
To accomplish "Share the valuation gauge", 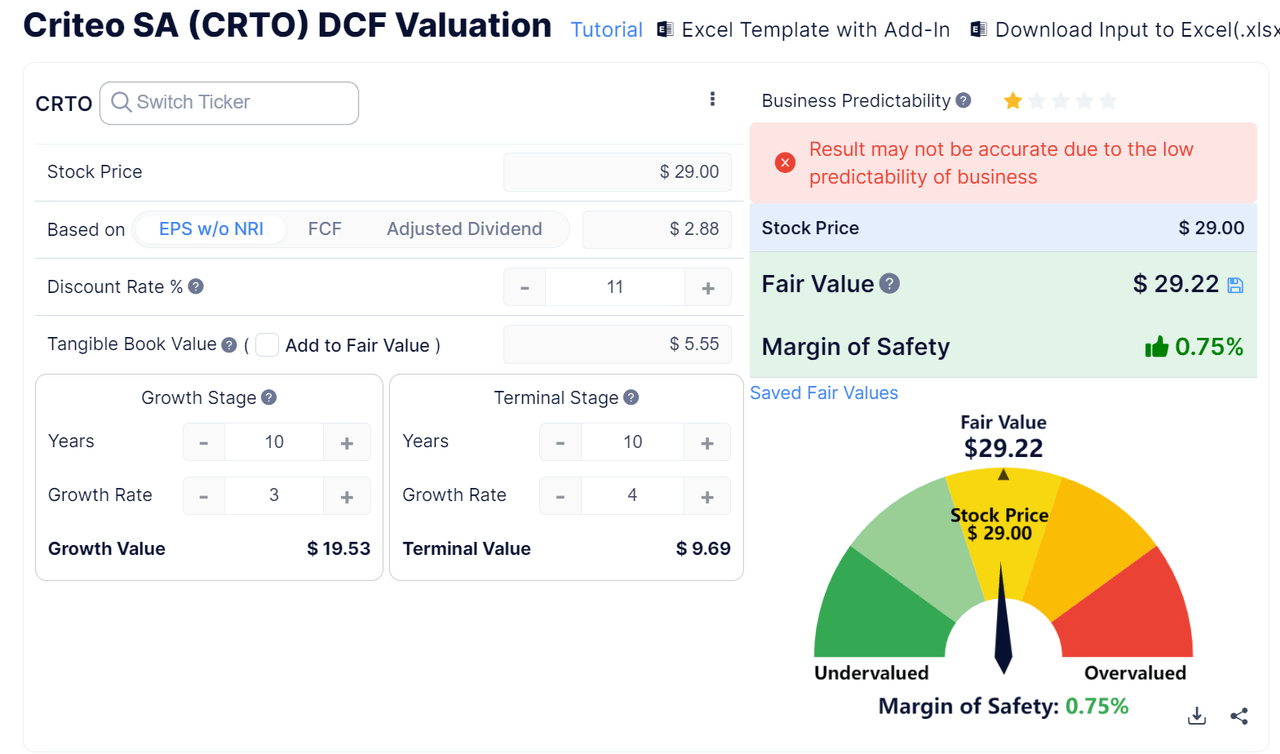I will [x=1239, y=716].
